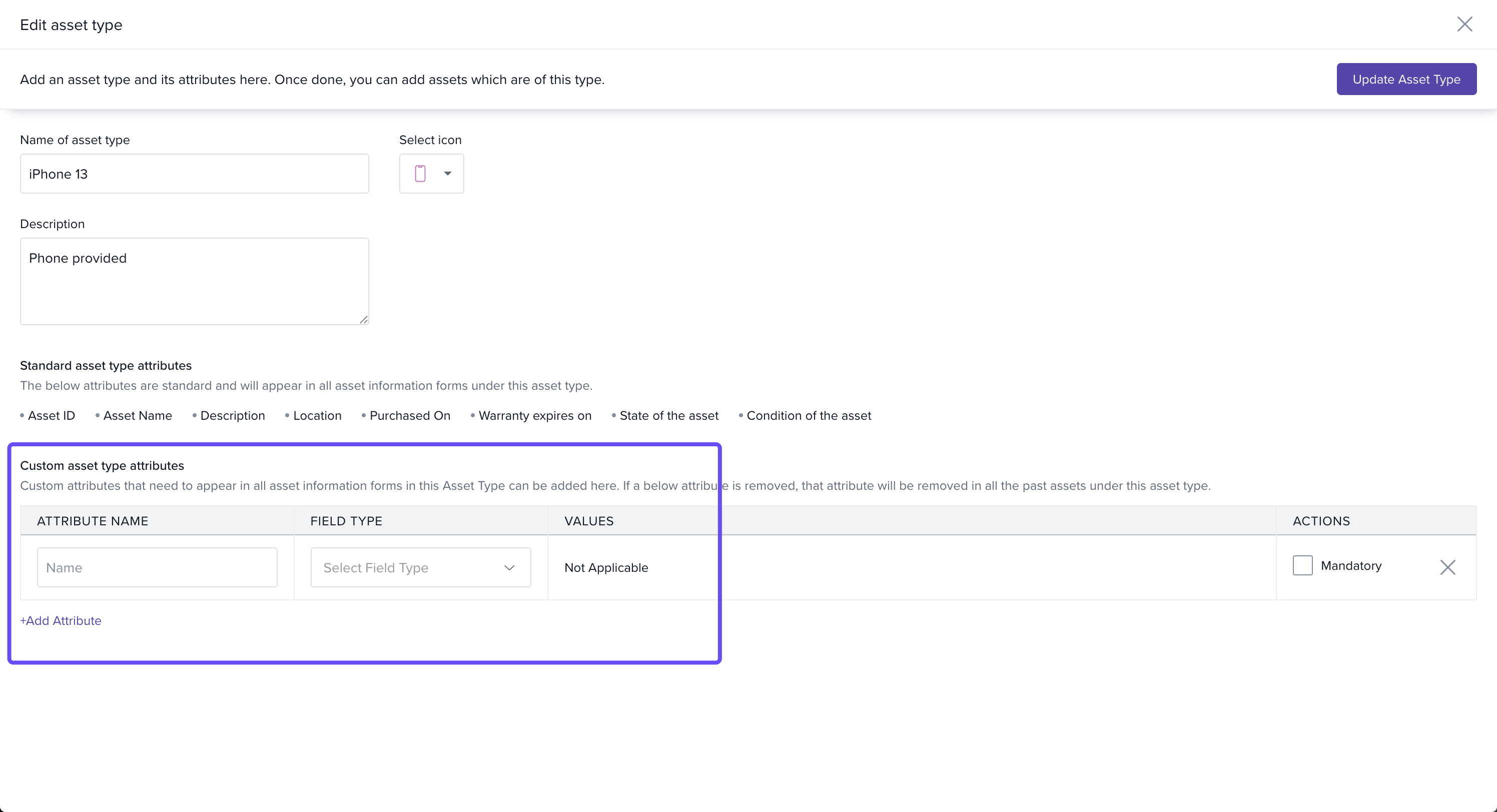Click the description box resize handle

tap(364, 319)
